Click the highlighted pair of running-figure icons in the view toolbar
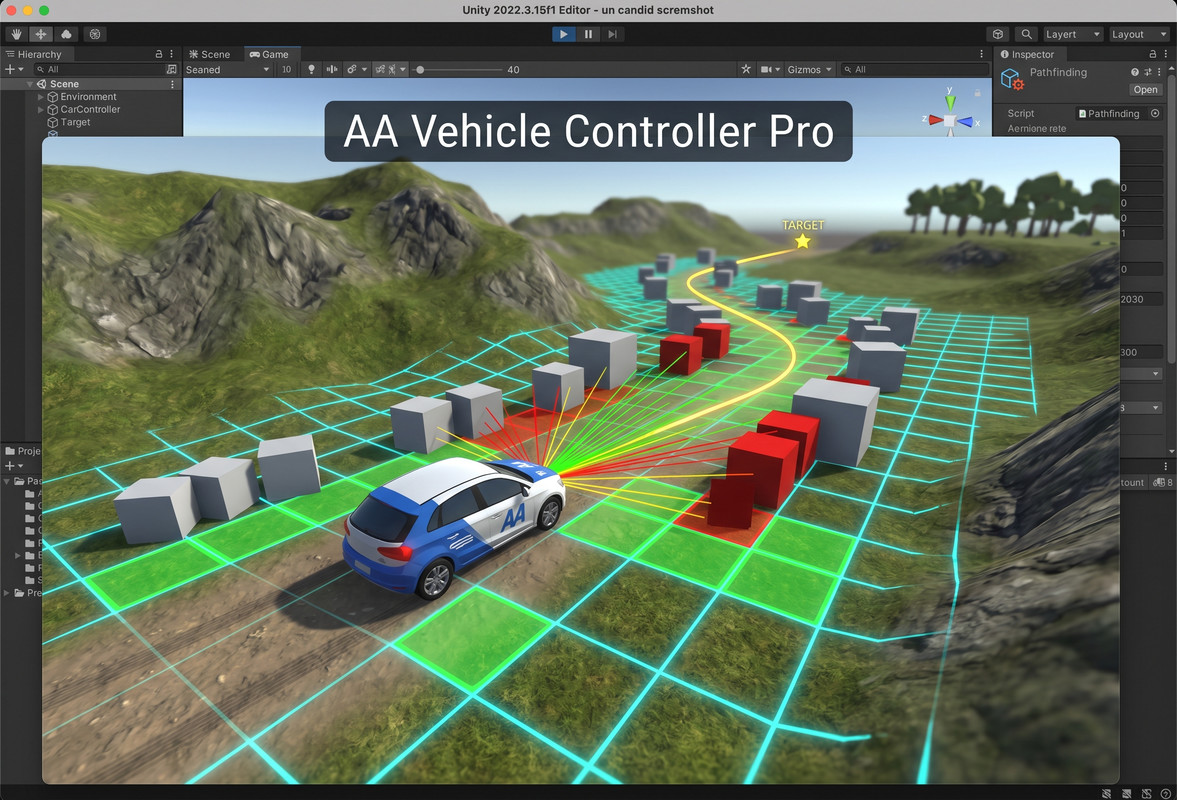This screenshot has height=800, width=1177. coord(385,69)
